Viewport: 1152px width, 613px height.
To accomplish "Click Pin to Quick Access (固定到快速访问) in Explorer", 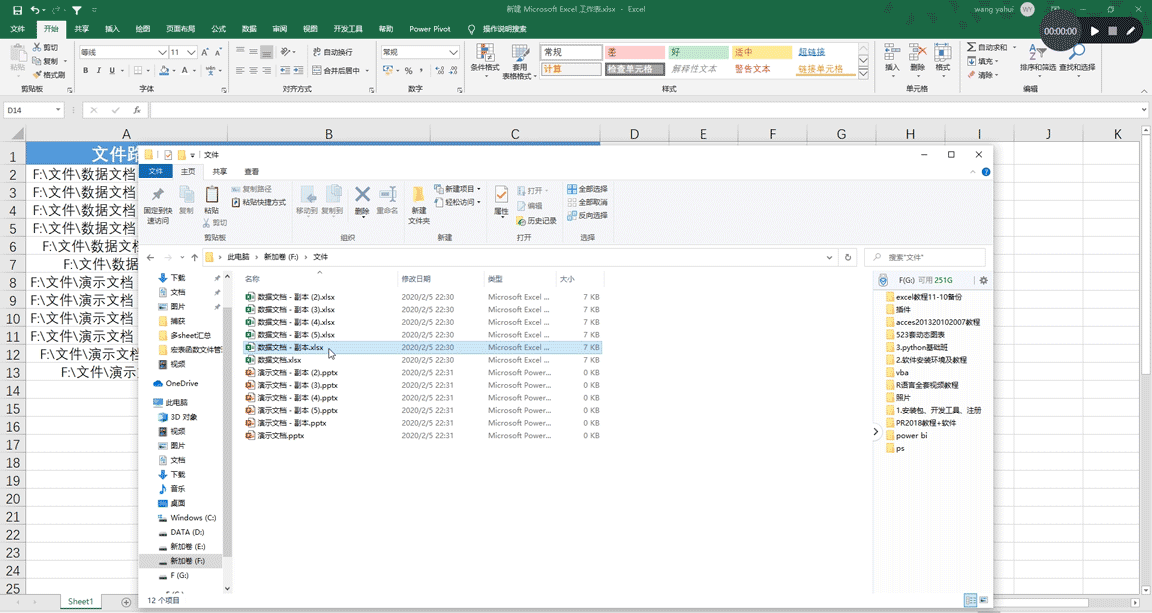I will 157,205.
